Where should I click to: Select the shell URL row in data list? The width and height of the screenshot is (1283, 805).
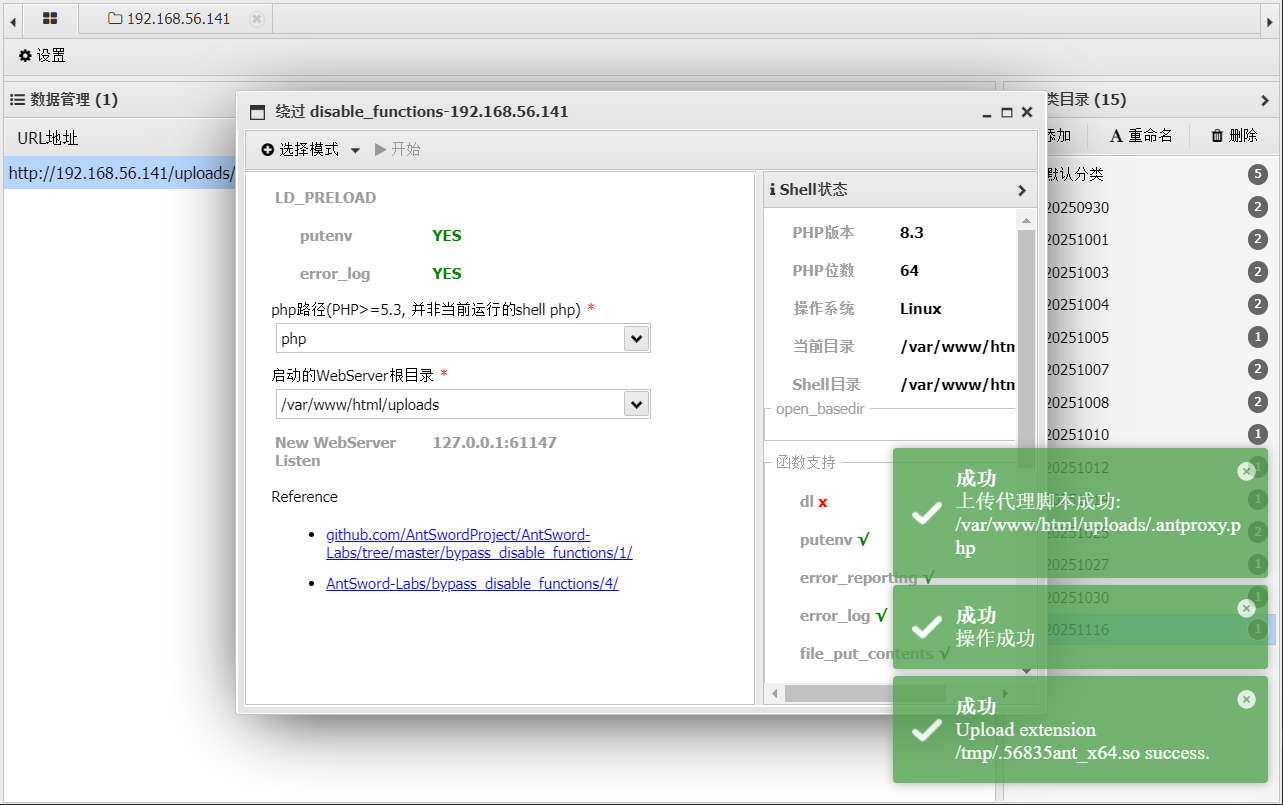coord(120,173)
